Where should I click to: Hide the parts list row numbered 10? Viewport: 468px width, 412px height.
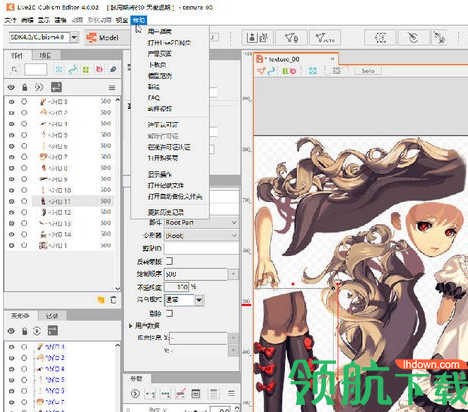(11, 190)
